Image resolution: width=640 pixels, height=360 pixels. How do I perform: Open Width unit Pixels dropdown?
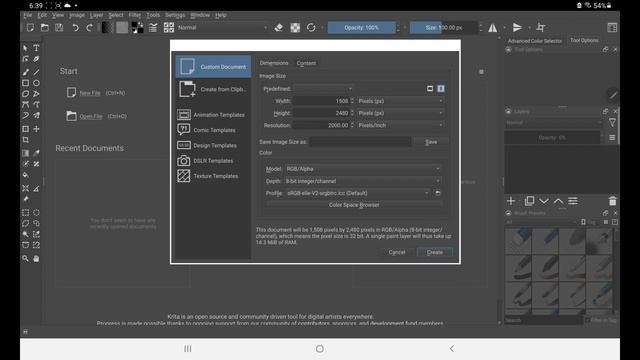(400, 101)
